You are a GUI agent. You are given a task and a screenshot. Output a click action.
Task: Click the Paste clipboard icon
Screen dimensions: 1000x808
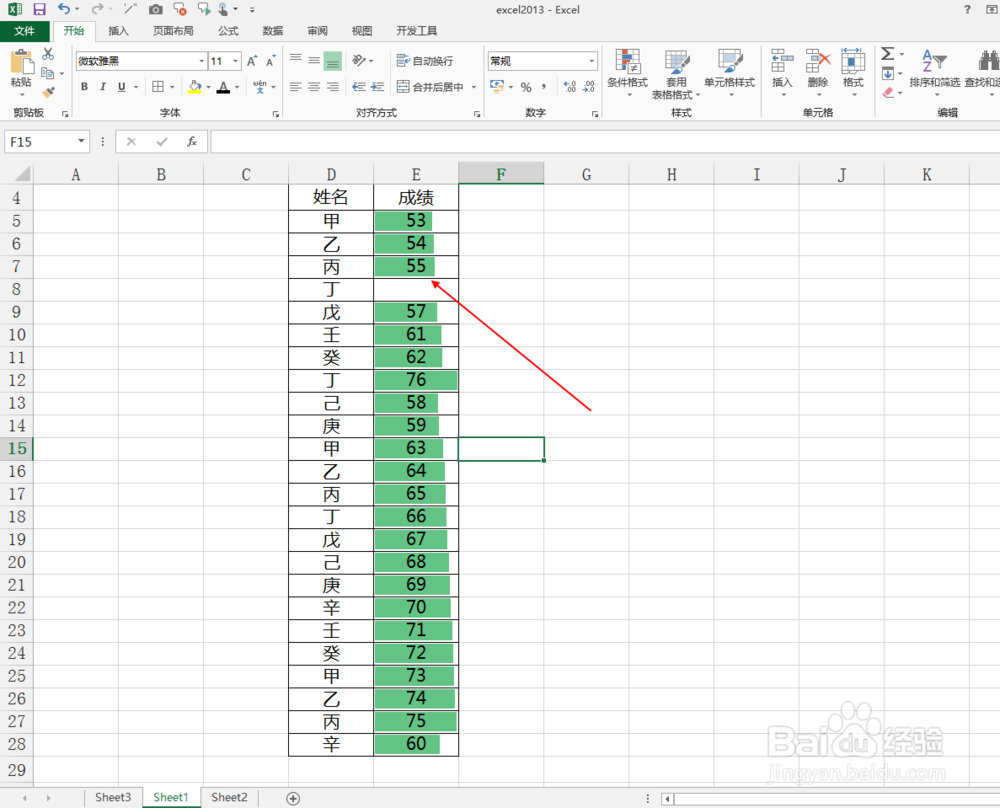click(x=22, y=63)
